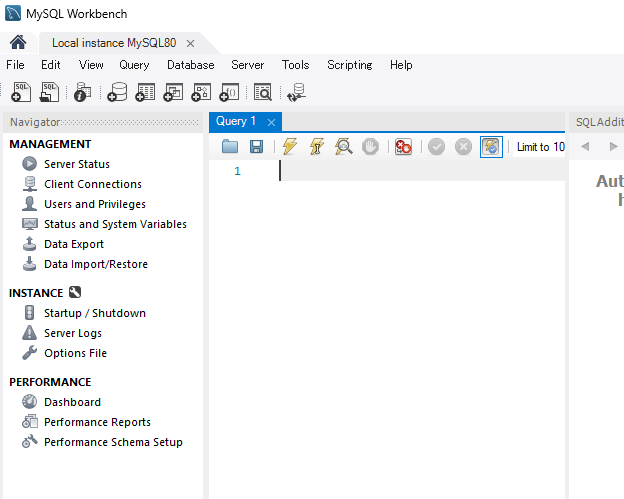The width and height of the screenshot is (624, 499).
Task: Create a new stored procedure icon
Action: pyautogui.click(x=201, y=92)
